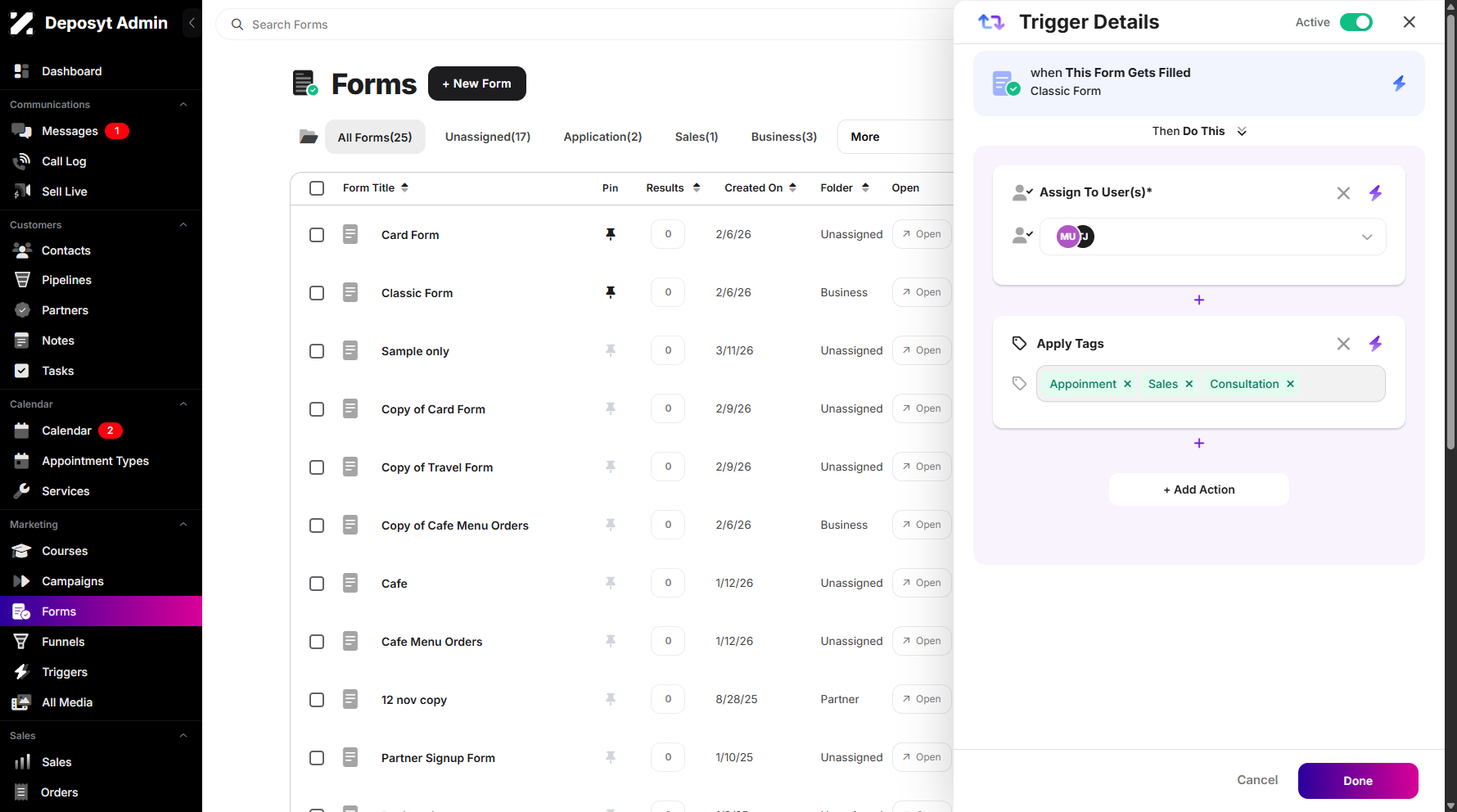Select the All Forms(25) tab
Screen dimensions: 1457x812
(375, 137)
